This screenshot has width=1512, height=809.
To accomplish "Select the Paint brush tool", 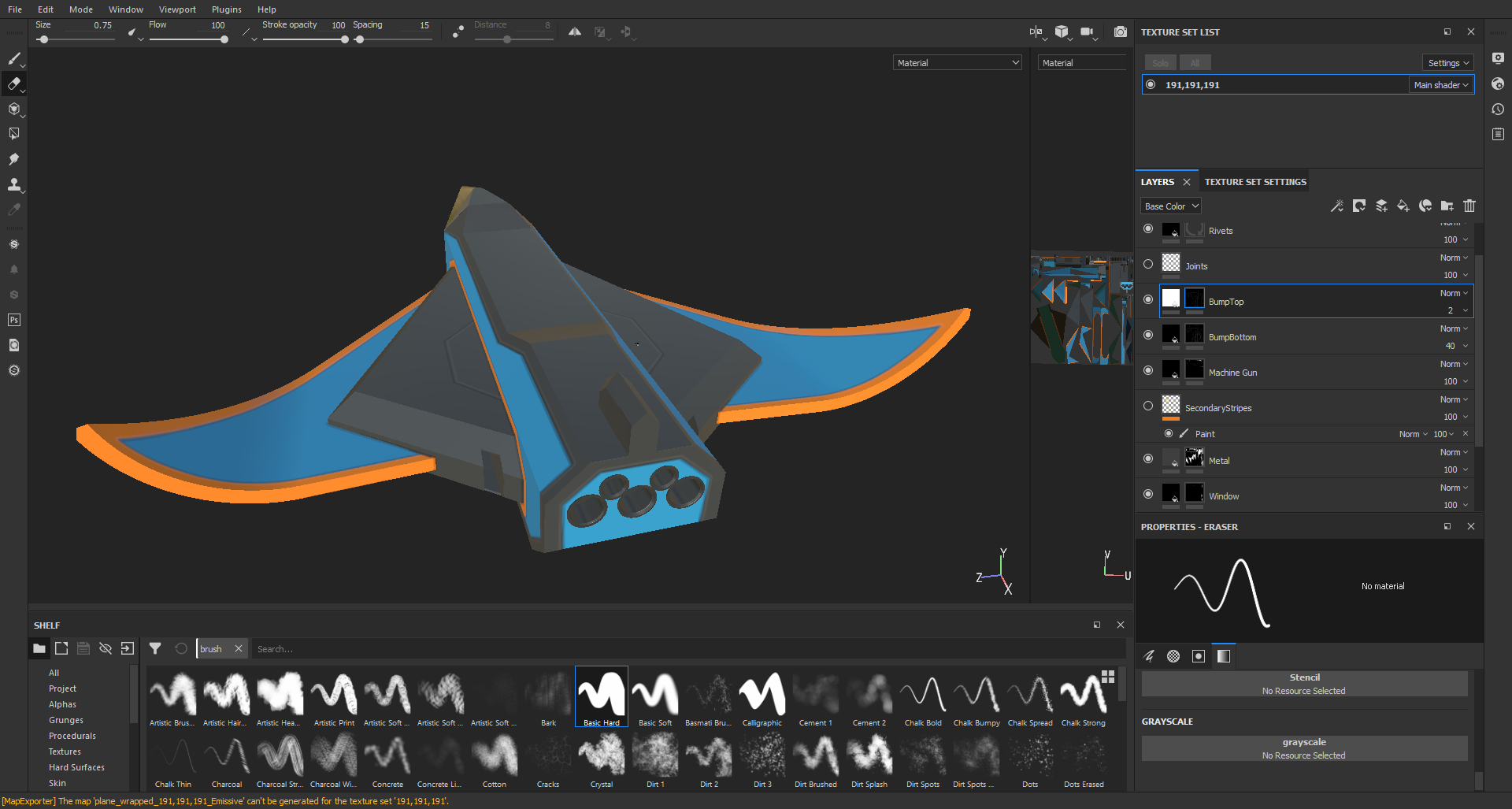I will 13,58.
